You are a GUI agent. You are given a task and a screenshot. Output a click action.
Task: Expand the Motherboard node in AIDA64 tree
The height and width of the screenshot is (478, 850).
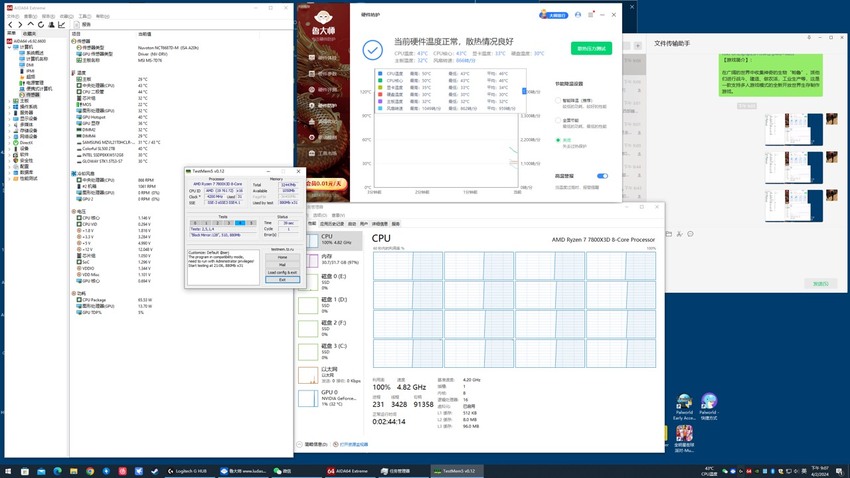(x=10, y=101)
